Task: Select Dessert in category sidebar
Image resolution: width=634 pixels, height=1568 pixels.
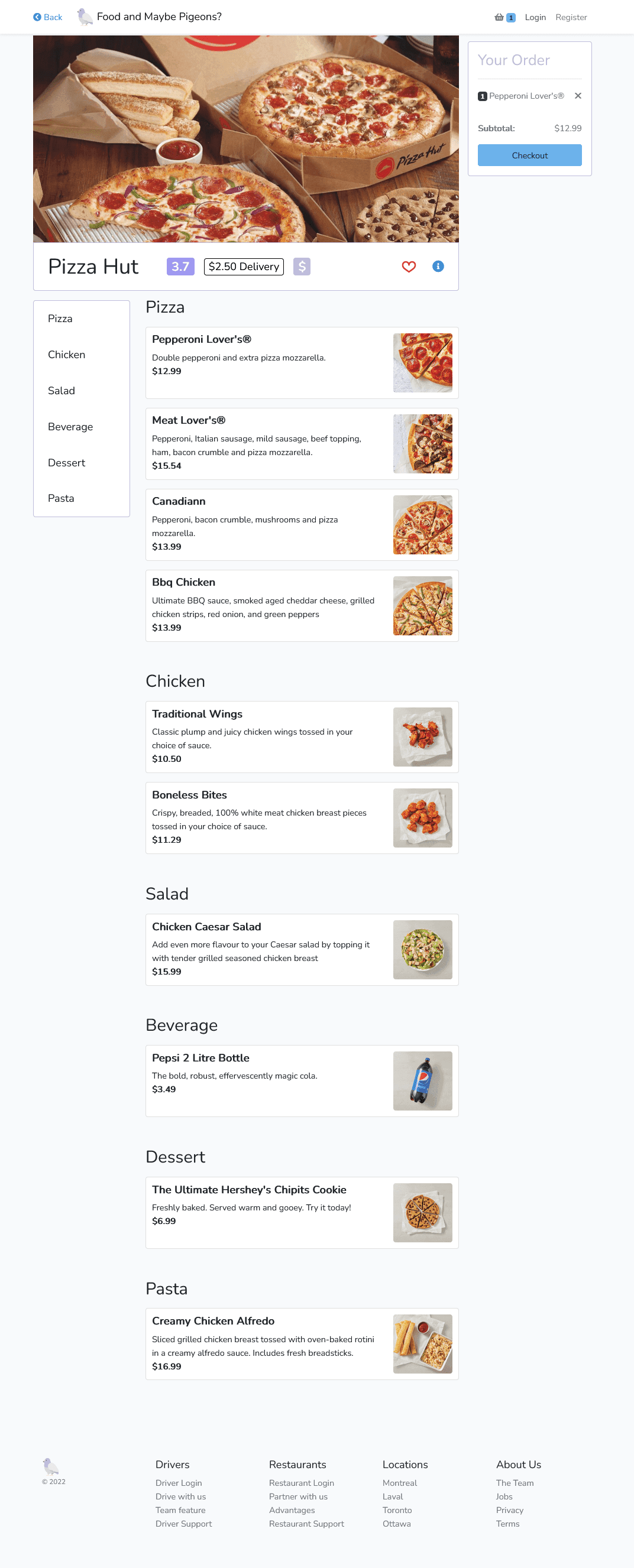Action: click(66, 463)
